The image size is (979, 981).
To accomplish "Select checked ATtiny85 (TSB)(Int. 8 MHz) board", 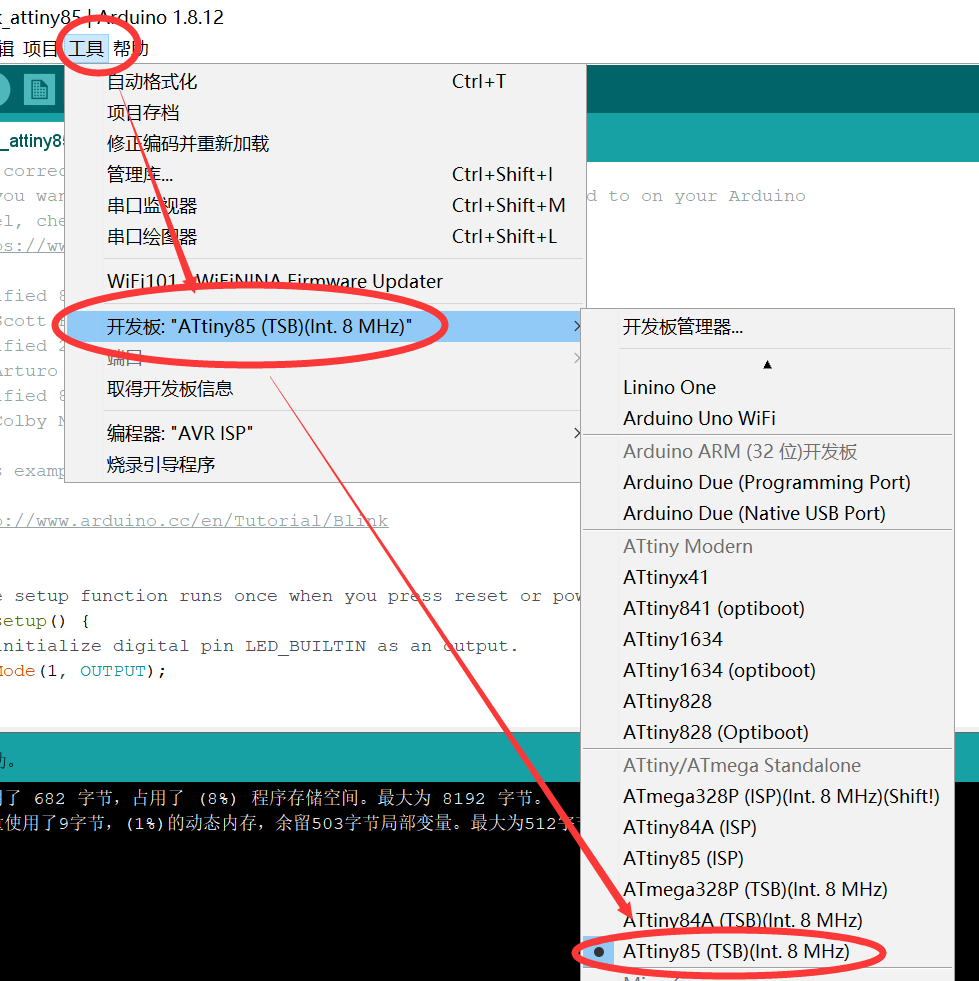I will 768,951.
